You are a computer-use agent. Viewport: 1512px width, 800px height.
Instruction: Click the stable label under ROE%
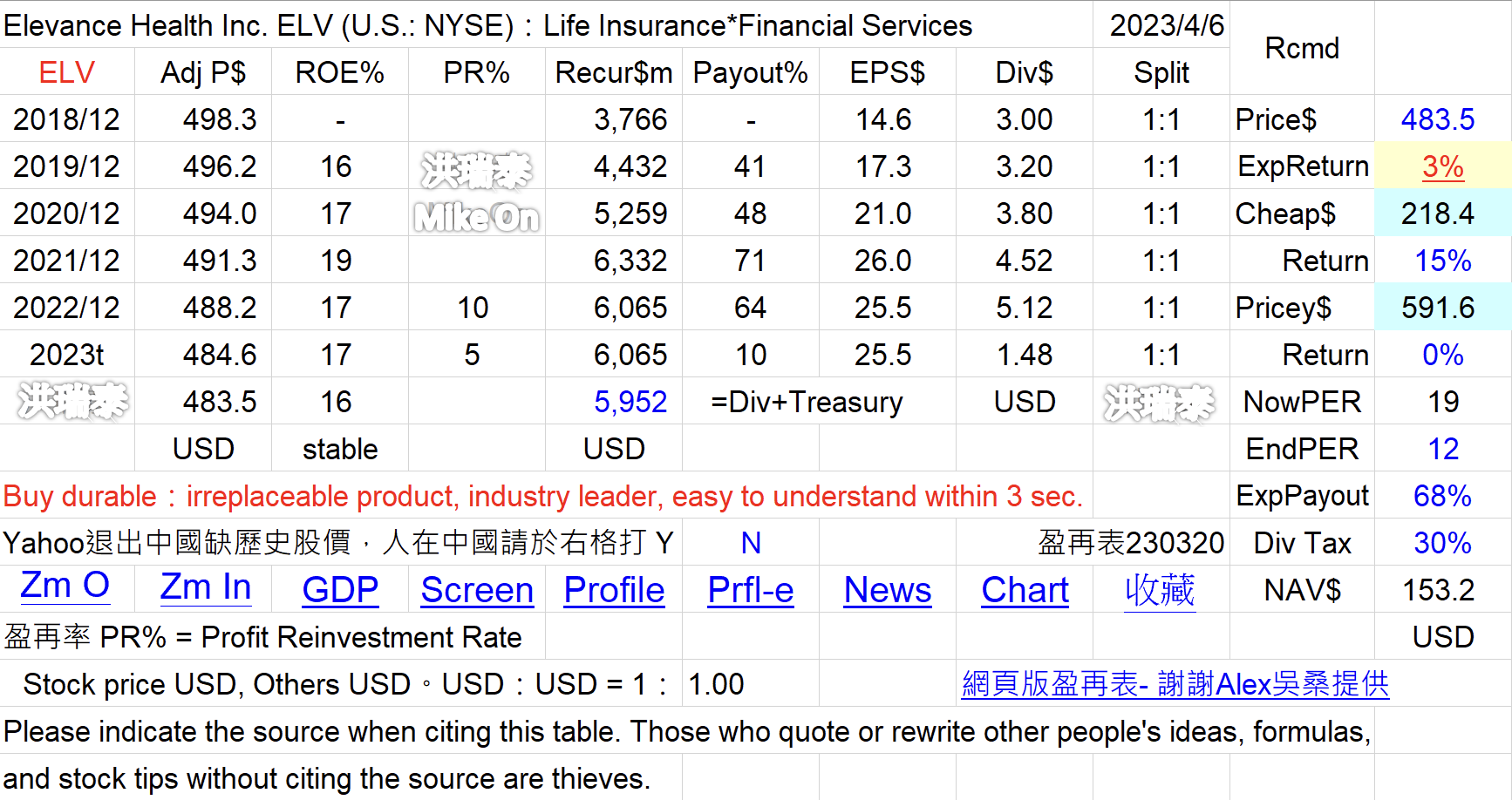pyautogui.click(x=340, y=449)
